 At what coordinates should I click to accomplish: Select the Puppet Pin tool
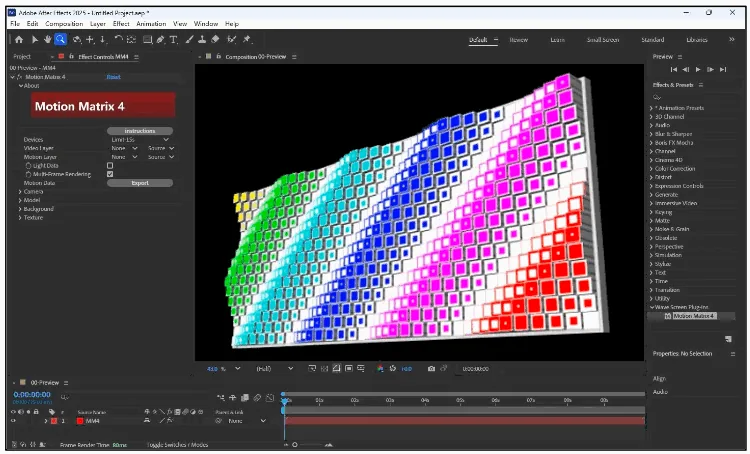(247, 40)
